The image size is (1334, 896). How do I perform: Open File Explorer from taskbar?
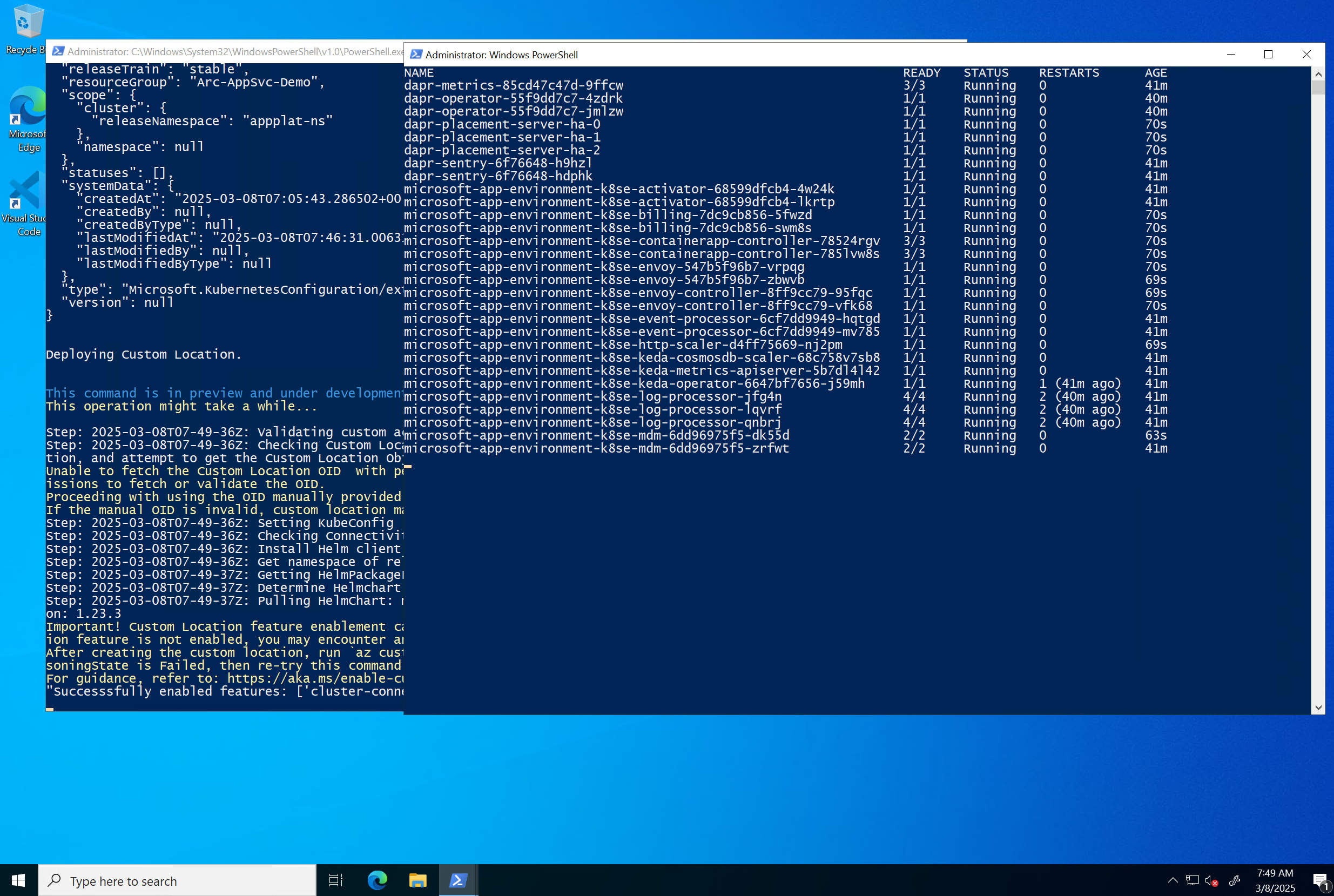click(x=417, y=880)
